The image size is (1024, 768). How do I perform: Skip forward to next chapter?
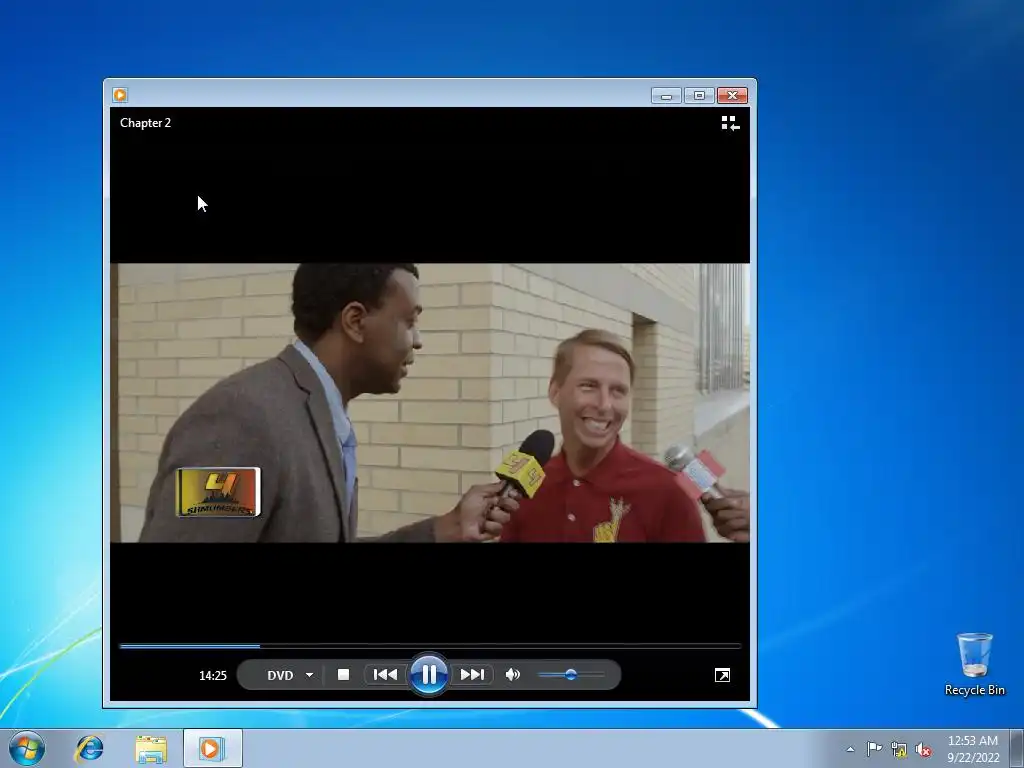(x=472, y=675)
